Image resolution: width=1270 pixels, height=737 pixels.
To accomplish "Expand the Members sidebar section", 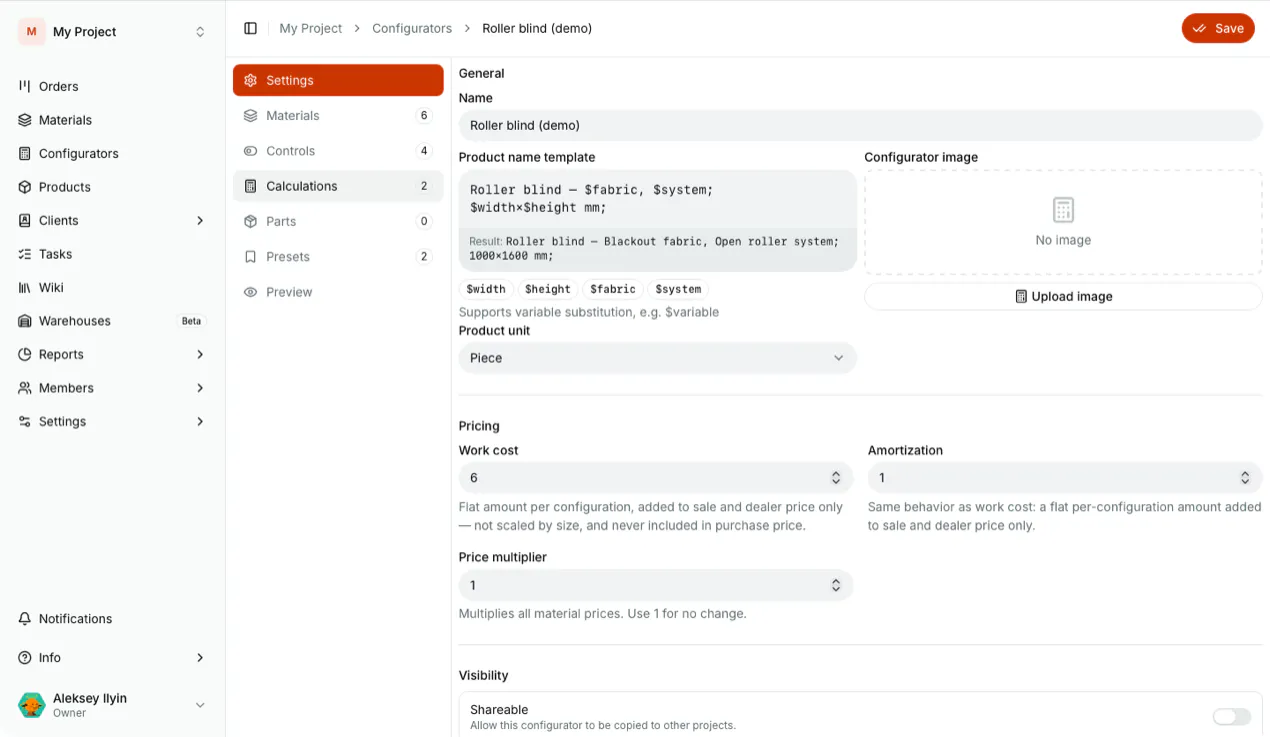I will coord(200,388).
